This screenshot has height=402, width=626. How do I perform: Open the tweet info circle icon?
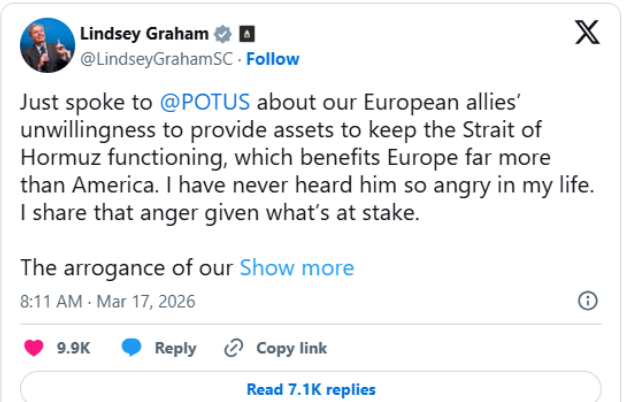coord(588,300)
